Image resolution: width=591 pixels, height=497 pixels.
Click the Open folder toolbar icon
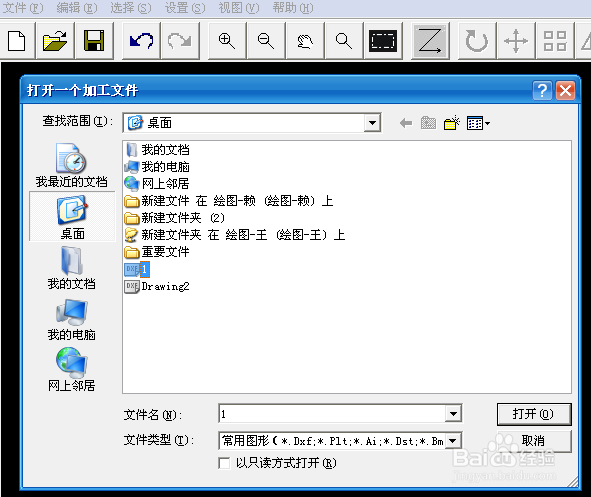click(x=55, y=41)
